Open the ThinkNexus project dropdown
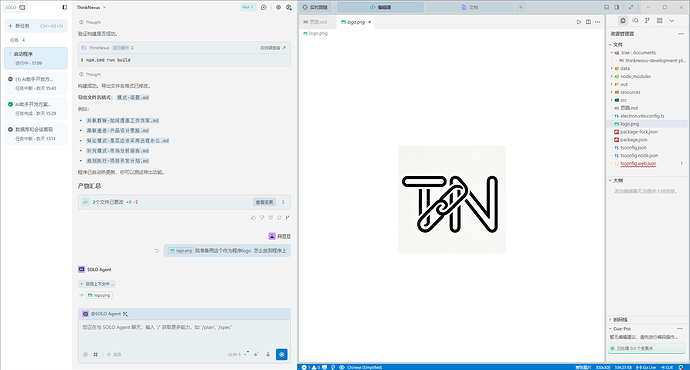Image resolution: width=690 pixels, height=370 pixels. point(91,7)
